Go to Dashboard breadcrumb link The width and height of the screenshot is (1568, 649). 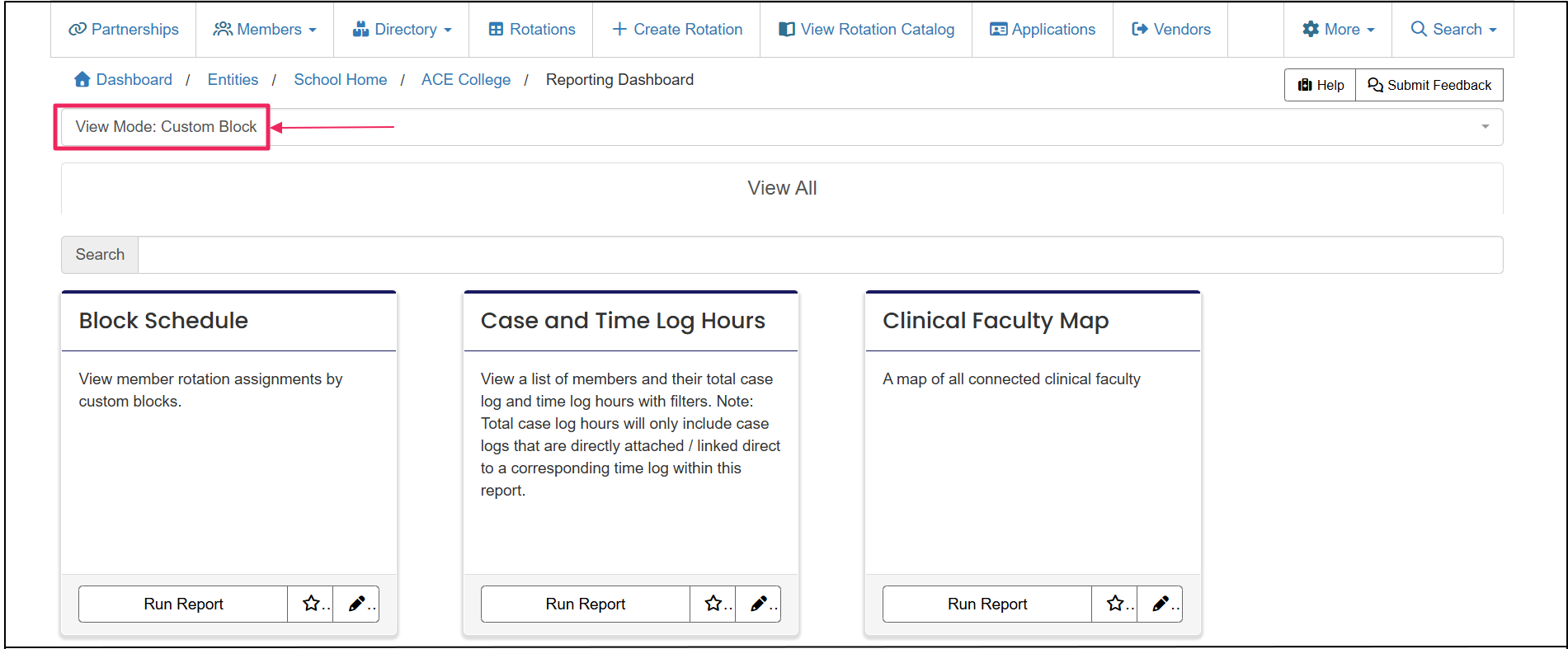pos(134,79)
